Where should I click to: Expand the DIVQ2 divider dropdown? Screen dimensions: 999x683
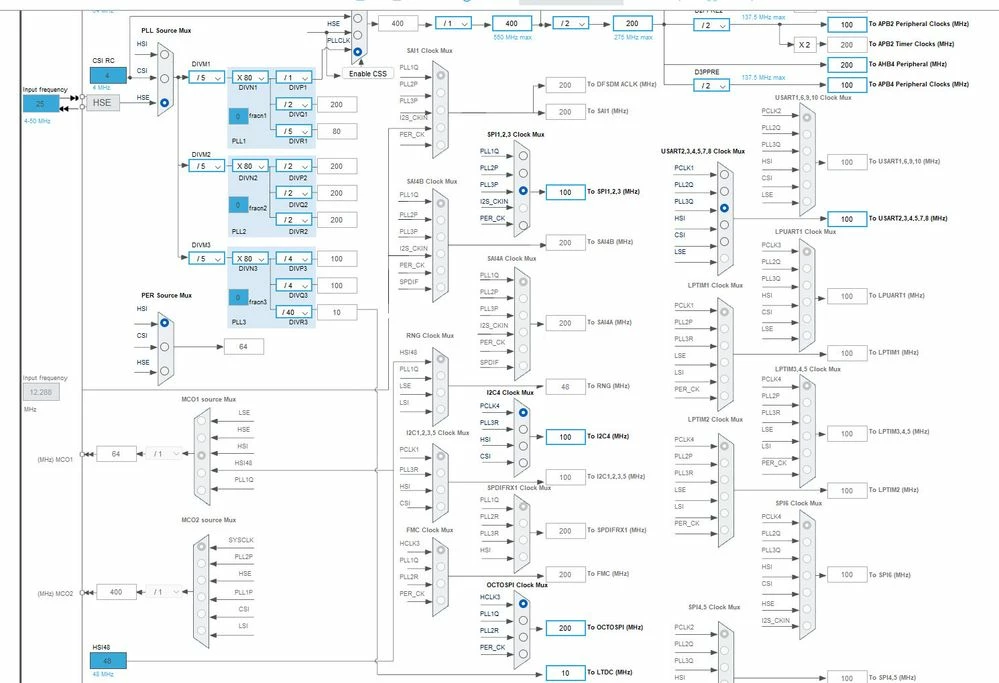[x=294, y=192]
